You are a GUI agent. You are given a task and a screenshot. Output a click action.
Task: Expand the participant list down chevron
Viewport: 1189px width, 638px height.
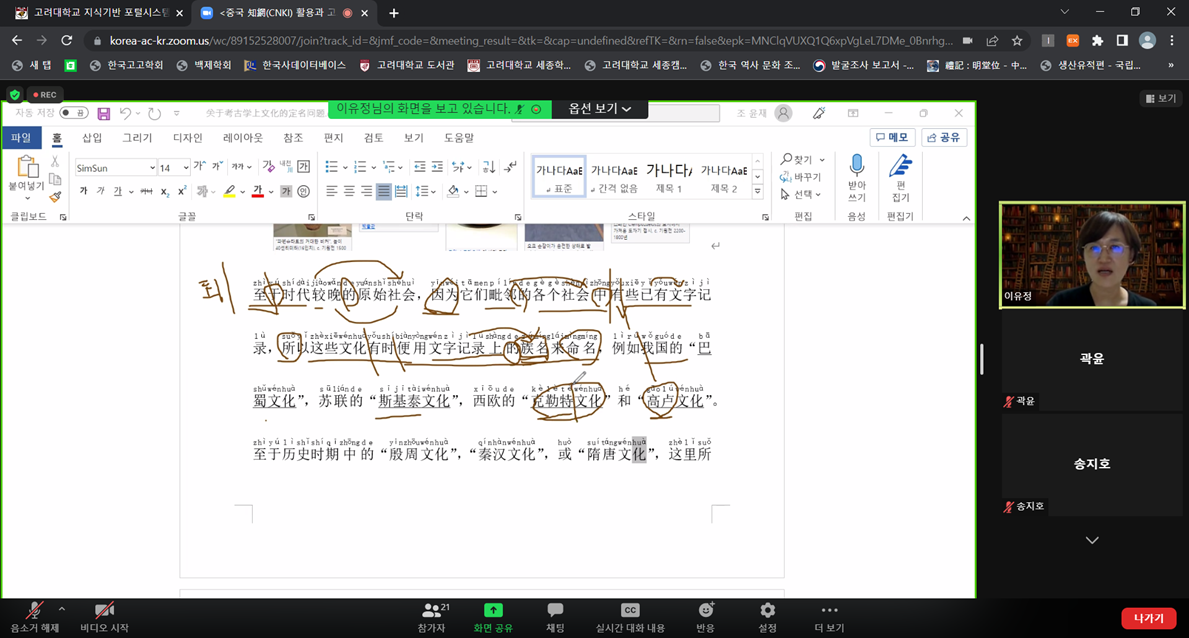tap(1092, 540)
